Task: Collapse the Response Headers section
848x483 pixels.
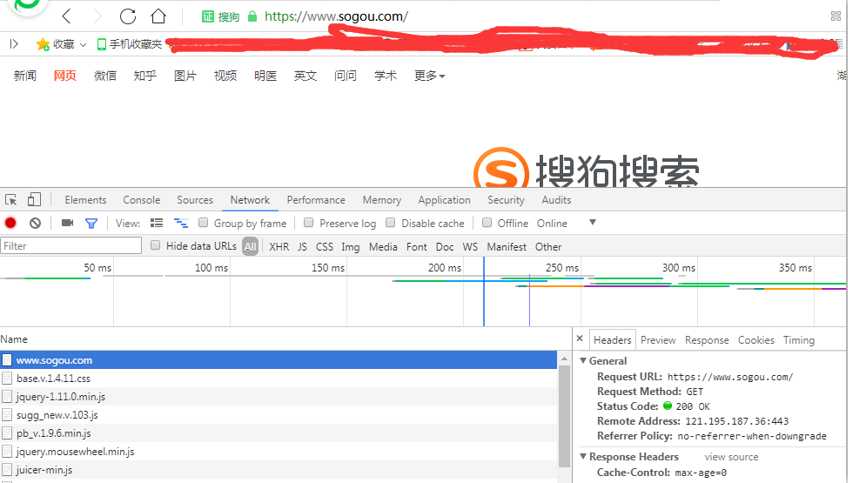Action: [583, 456]
